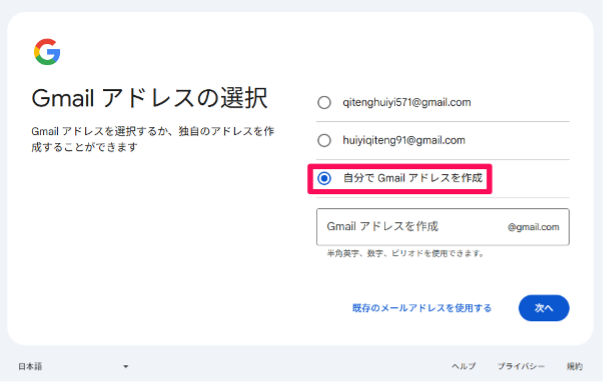Click the Google G logo

coord(47,52)
